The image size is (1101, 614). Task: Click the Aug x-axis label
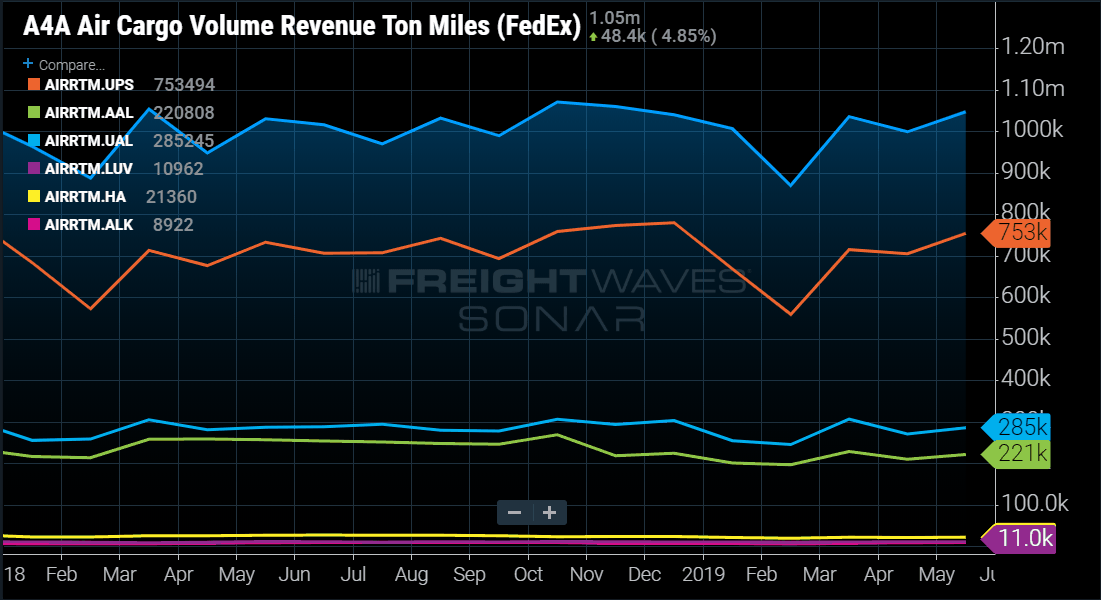click(411, 575)
